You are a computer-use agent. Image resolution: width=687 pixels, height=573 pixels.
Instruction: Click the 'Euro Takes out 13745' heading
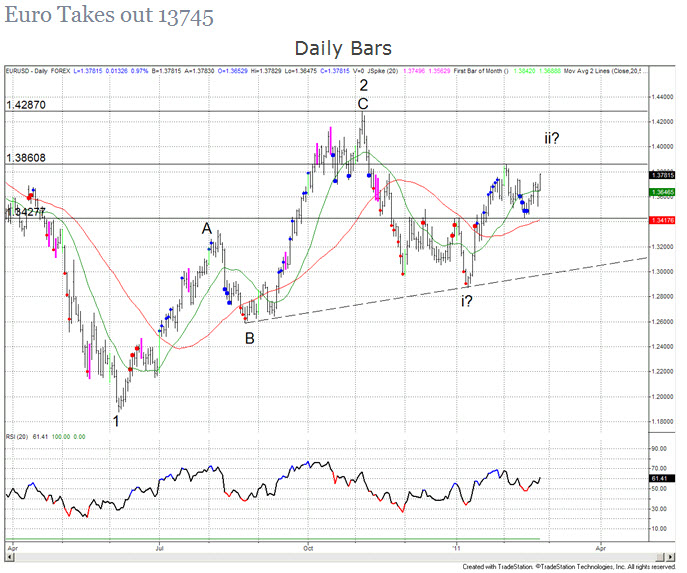pyautogui.click(x=109, y=16)
